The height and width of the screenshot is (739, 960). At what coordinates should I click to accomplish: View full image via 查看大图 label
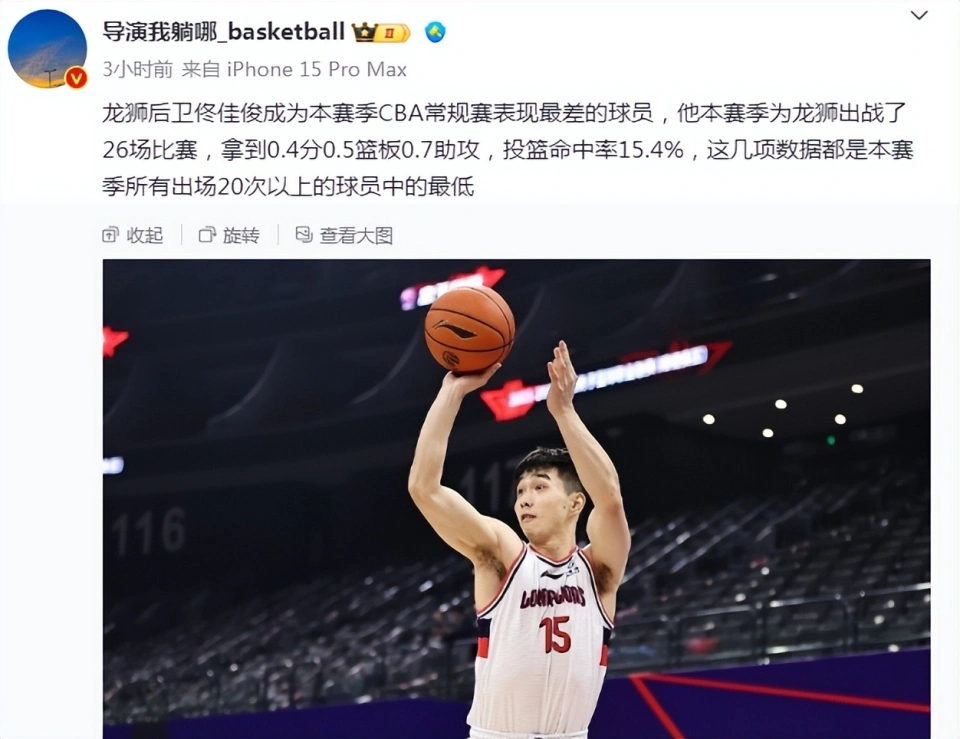click(x=356, y=235)
